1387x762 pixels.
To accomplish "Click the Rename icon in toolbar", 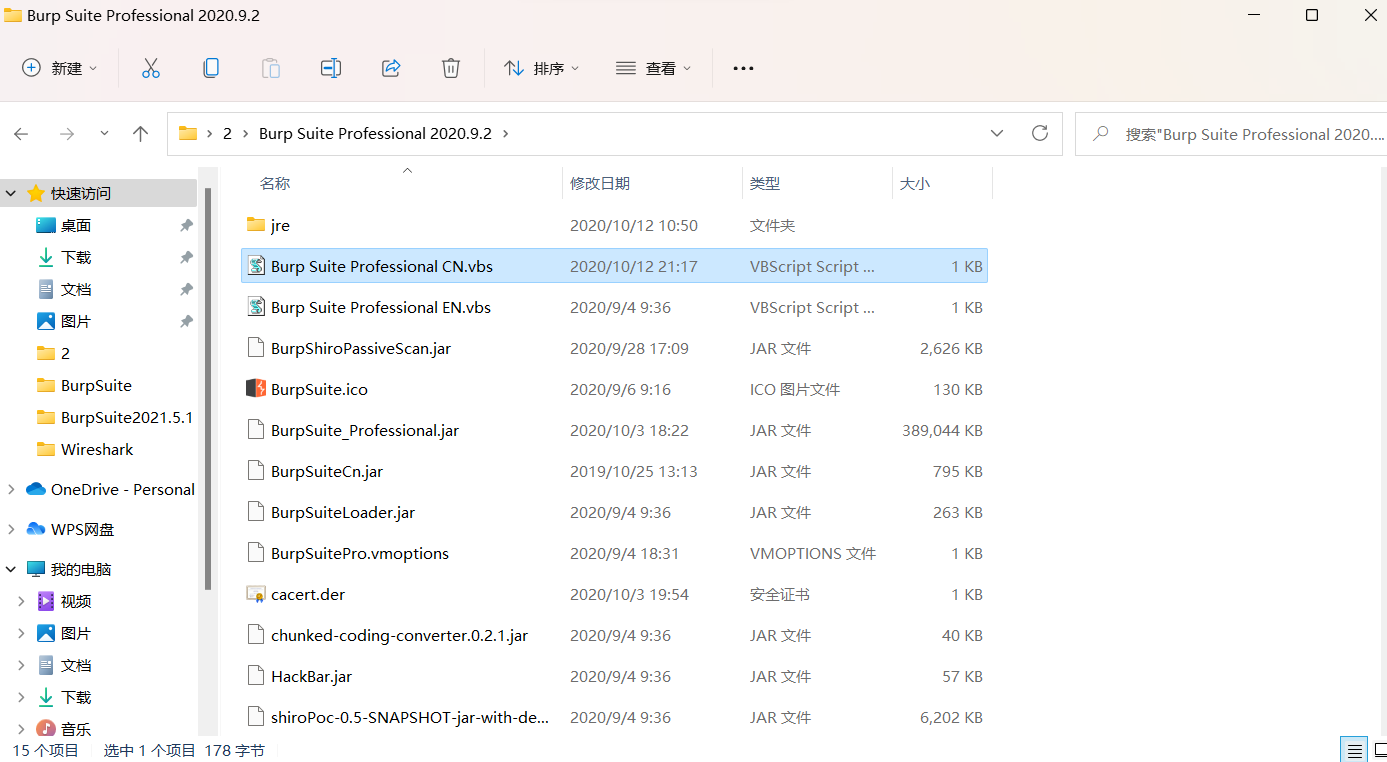I will tap(331, 68).
